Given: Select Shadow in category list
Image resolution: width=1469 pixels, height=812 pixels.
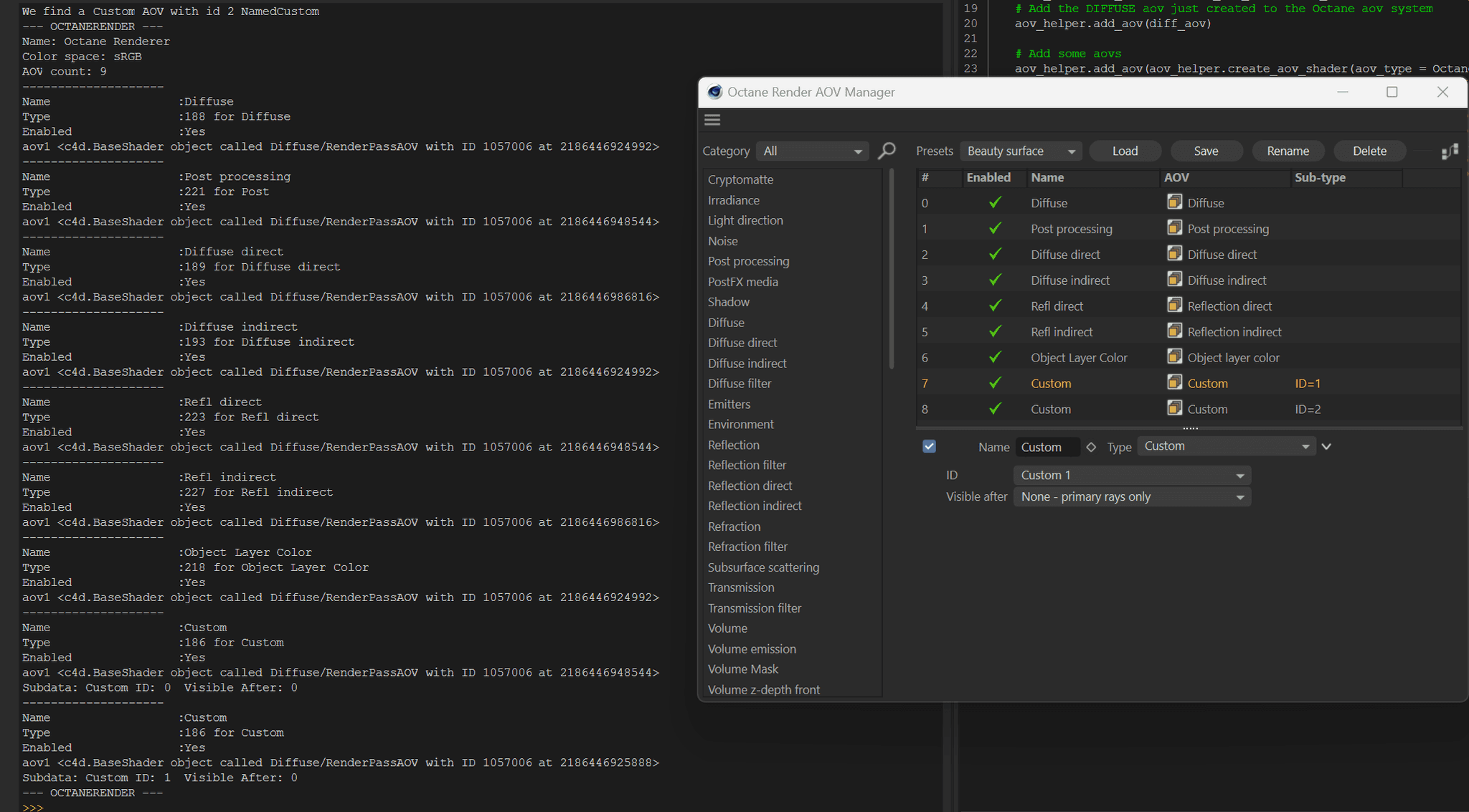Looking at the screenshot, I should (x=728, y=302).
